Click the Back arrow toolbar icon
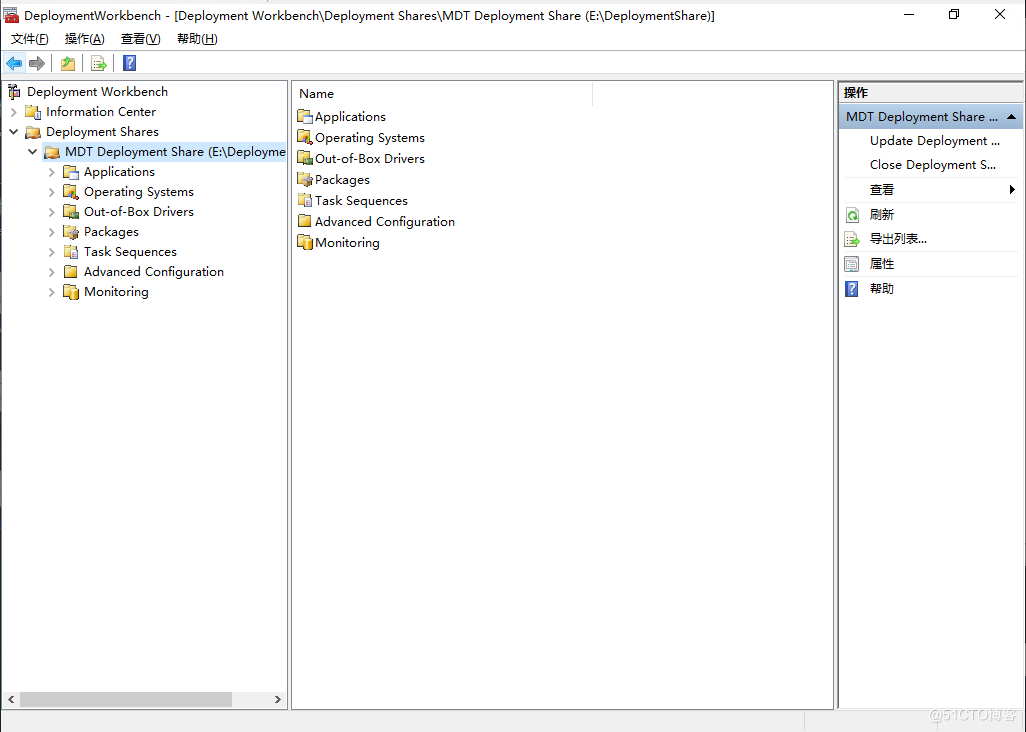This screenshot has height=732, width=1026. tap(14, 63)
